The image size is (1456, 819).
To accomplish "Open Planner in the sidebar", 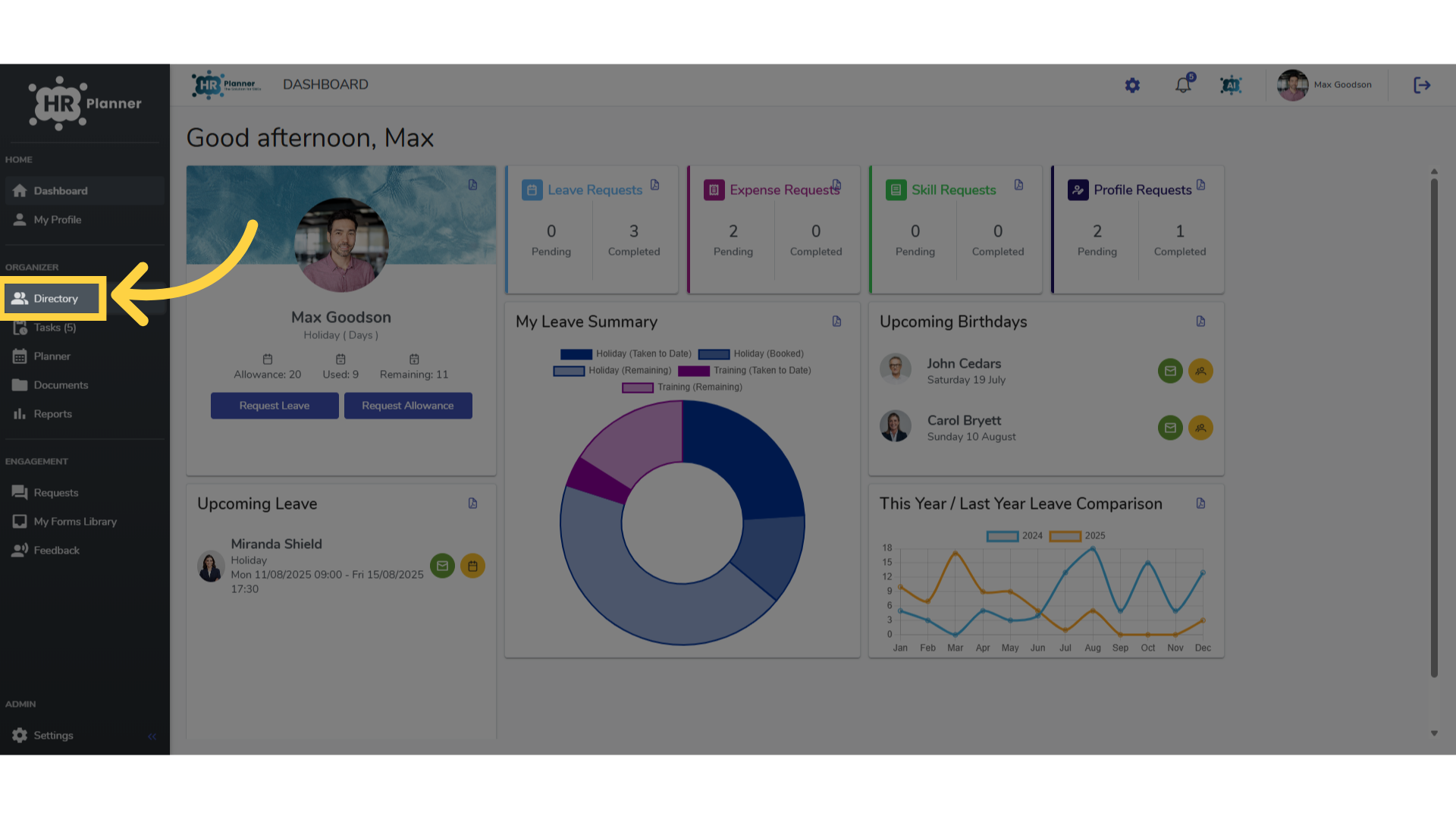I will [84, 356].
